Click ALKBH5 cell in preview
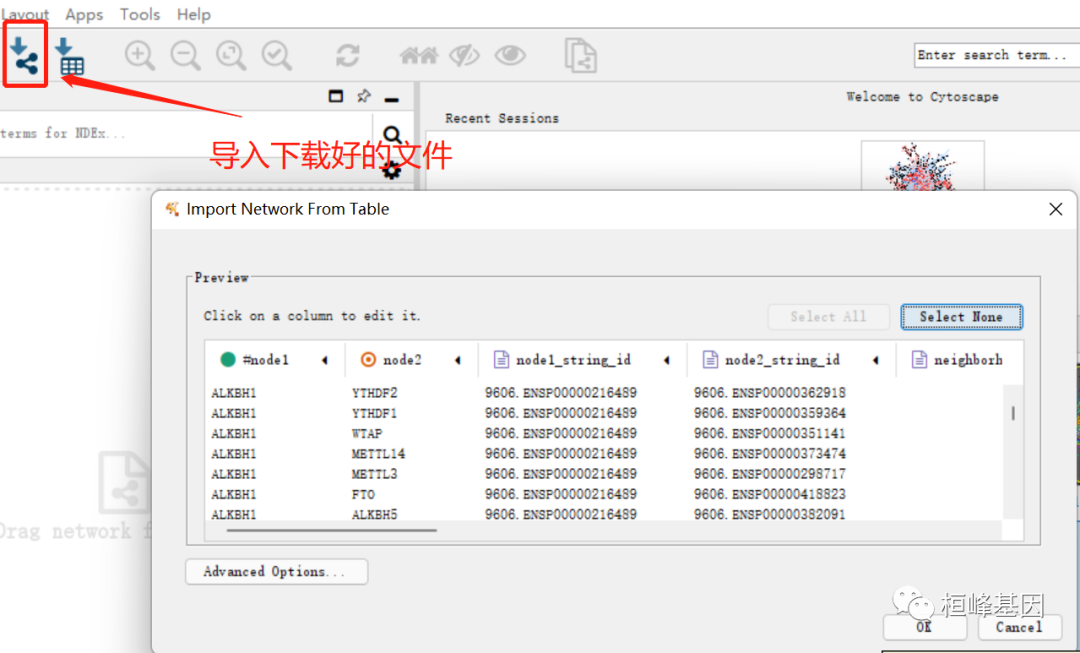The width and height of the screenshot is (1080, 653). pyautogui.click(x=374, y=514)
